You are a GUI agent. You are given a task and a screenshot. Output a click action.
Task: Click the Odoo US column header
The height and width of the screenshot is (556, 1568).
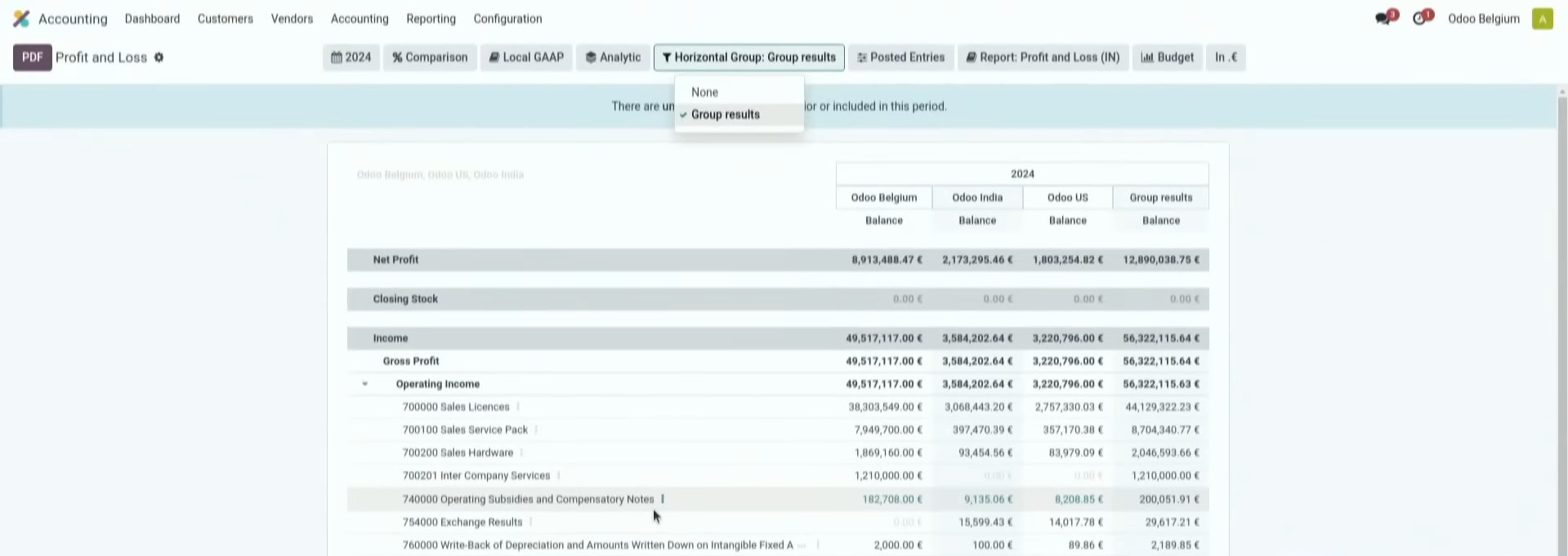[1067, 197]
